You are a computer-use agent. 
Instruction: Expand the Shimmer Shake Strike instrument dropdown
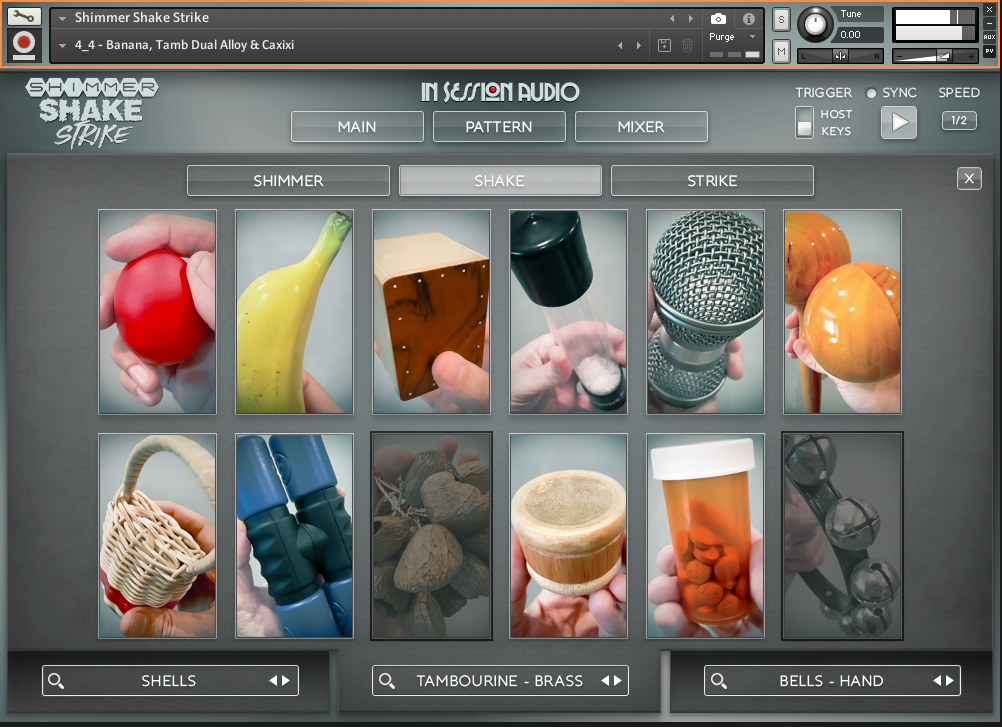click(x=63, y=19)
